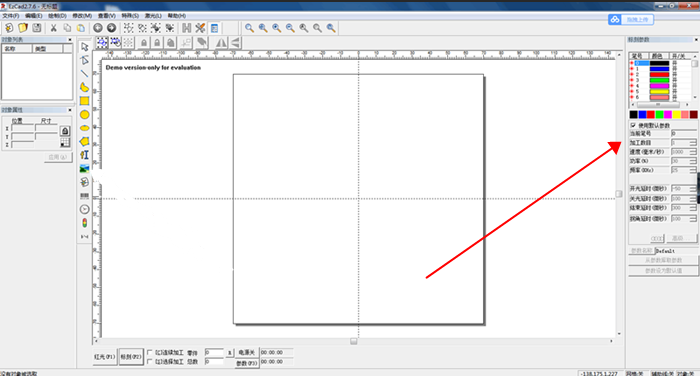Toggle the 使用默认参数 checkbox
Image resolution: width=700 pixels, height=376 pixels.
(633, 125)
